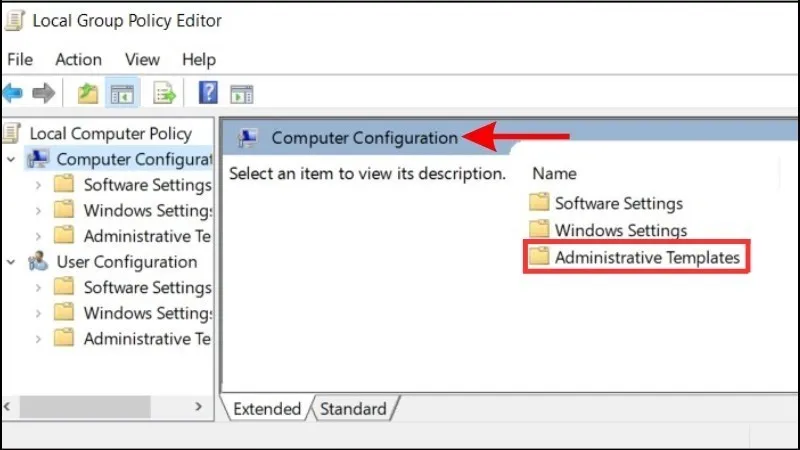The image size is (800, 450).
Task: Open the Action menu
Action: [x=79, y=60]
